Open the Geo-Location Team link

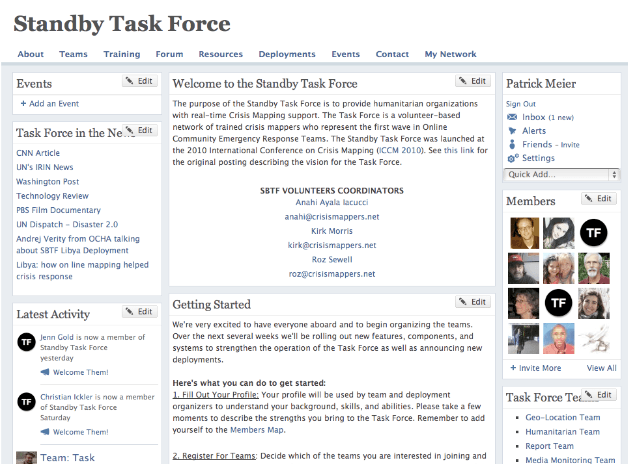[x=562, y=418]
